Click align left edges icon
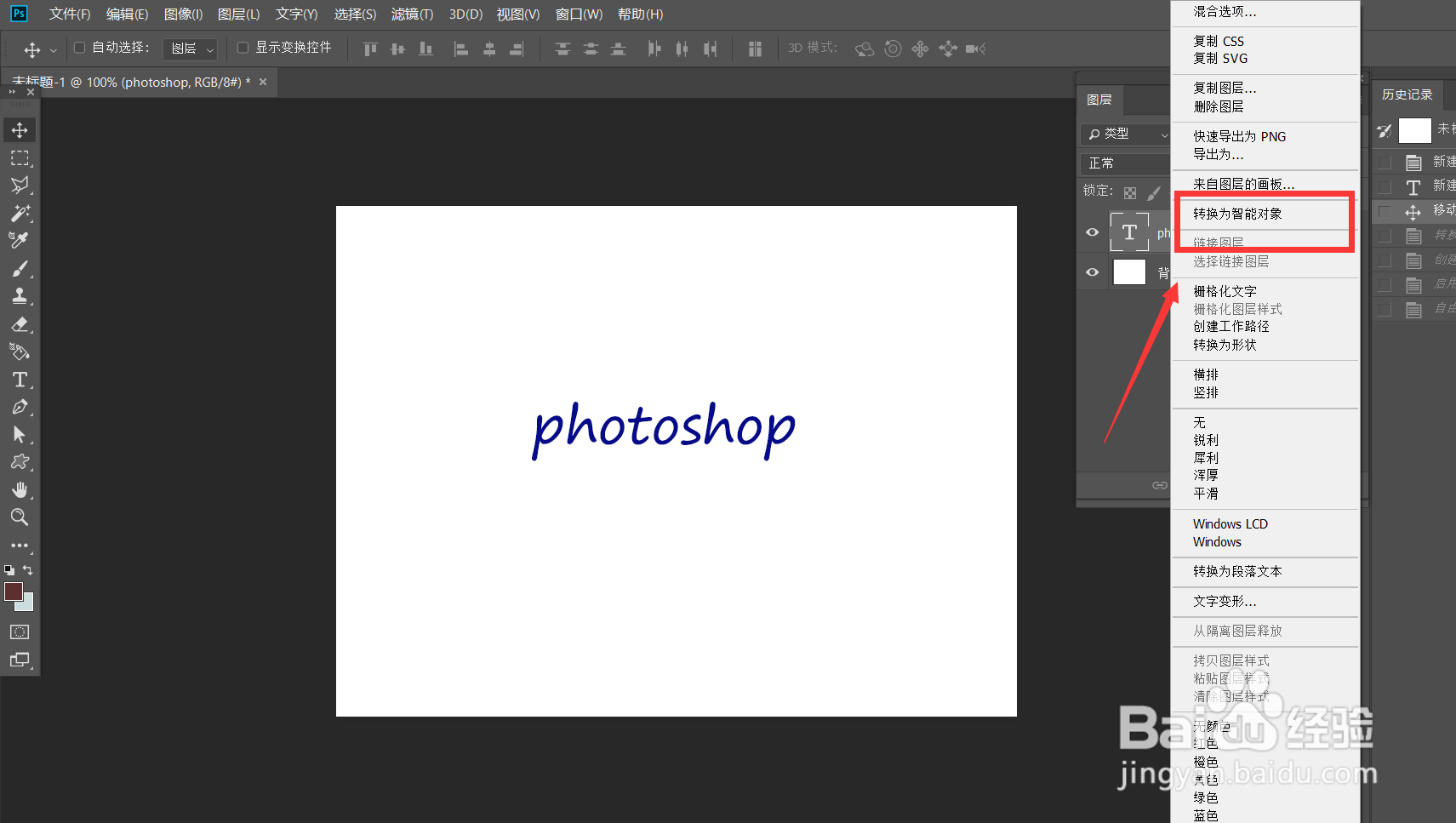This screenshot has width=1456, height=823. (x=461, y=49)
